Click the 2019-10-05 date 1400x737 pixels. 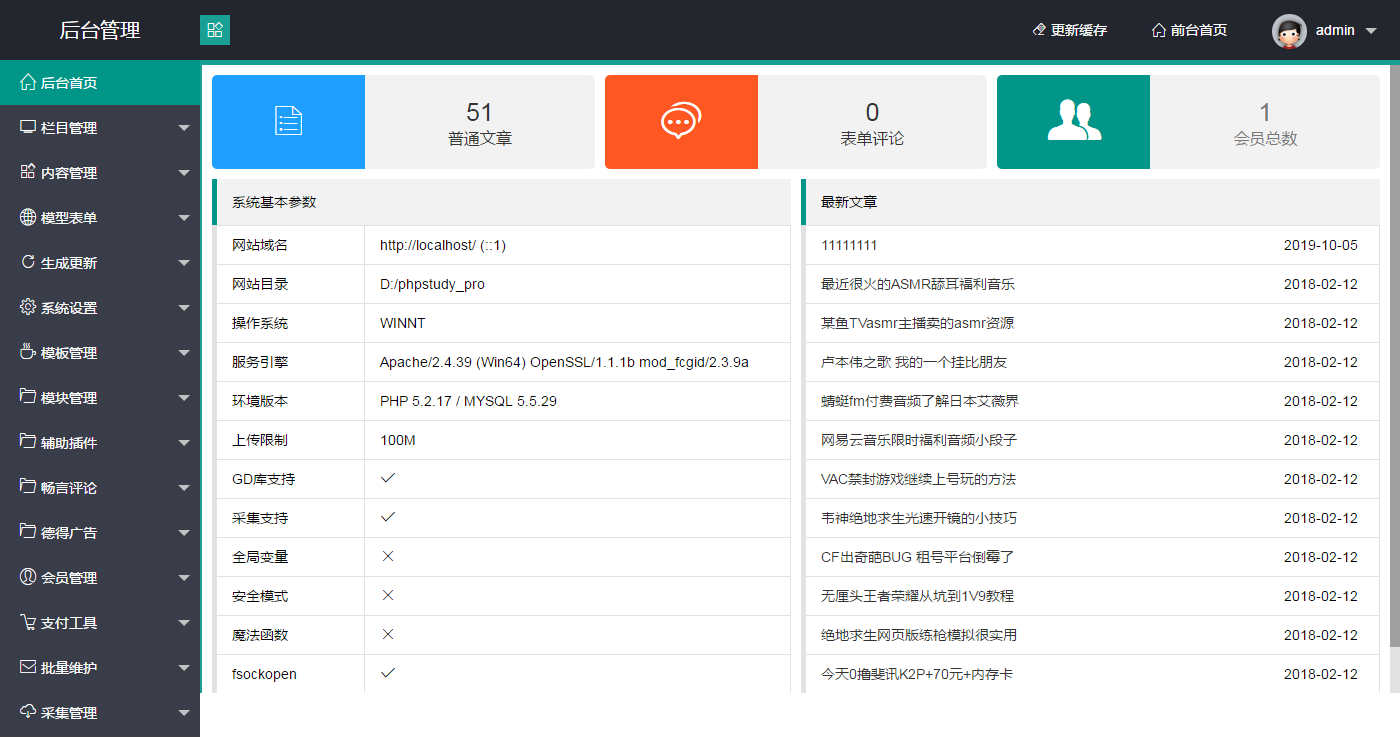click(x=1320, y=245)
